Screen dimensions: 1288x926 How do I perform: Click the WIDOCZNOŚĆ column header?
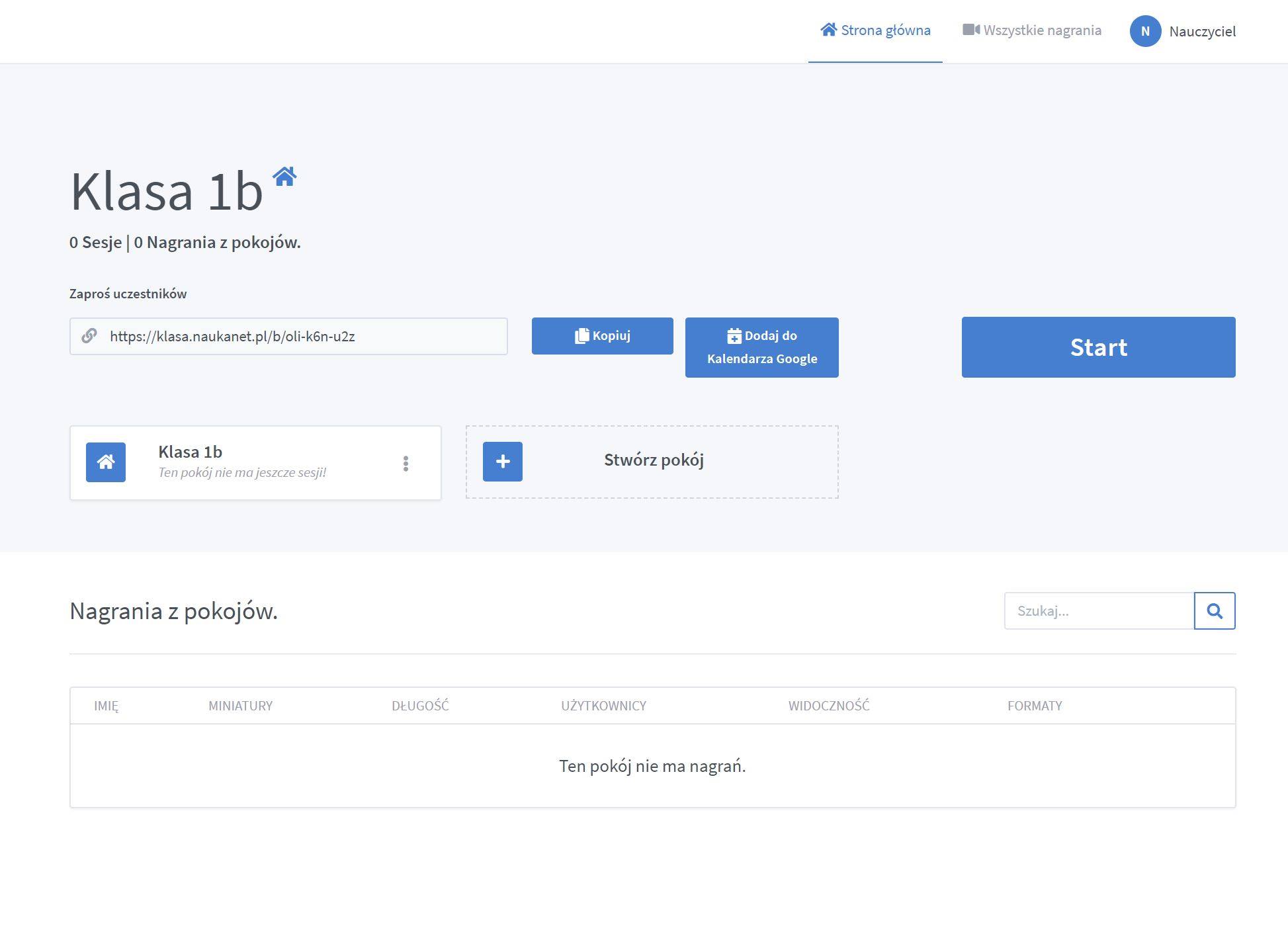(x=829, y=706)
